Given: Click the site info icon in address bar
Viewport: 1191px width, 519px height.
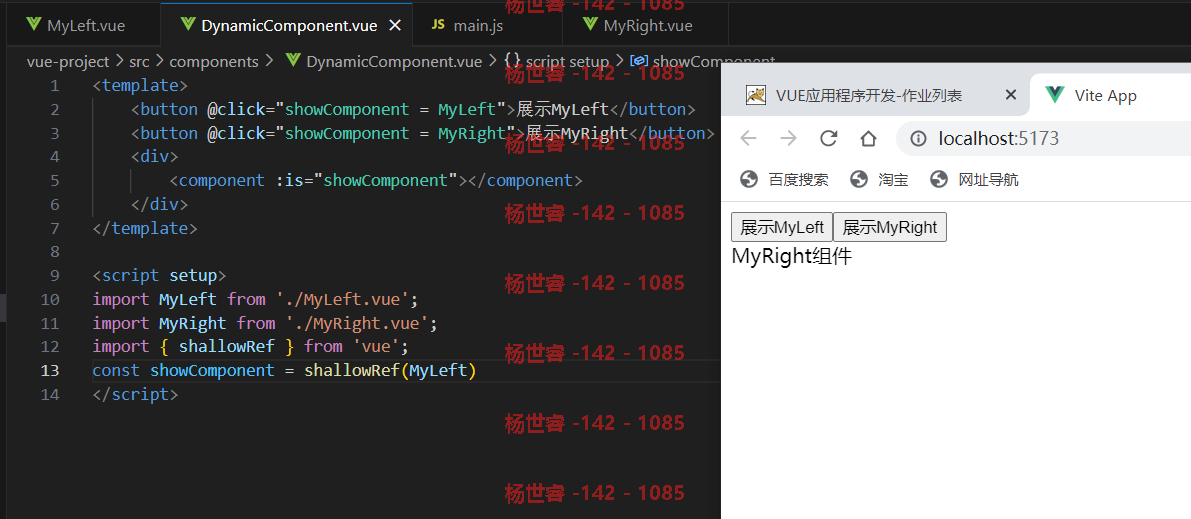Looking at the screenshot, I should pos(918,138).
